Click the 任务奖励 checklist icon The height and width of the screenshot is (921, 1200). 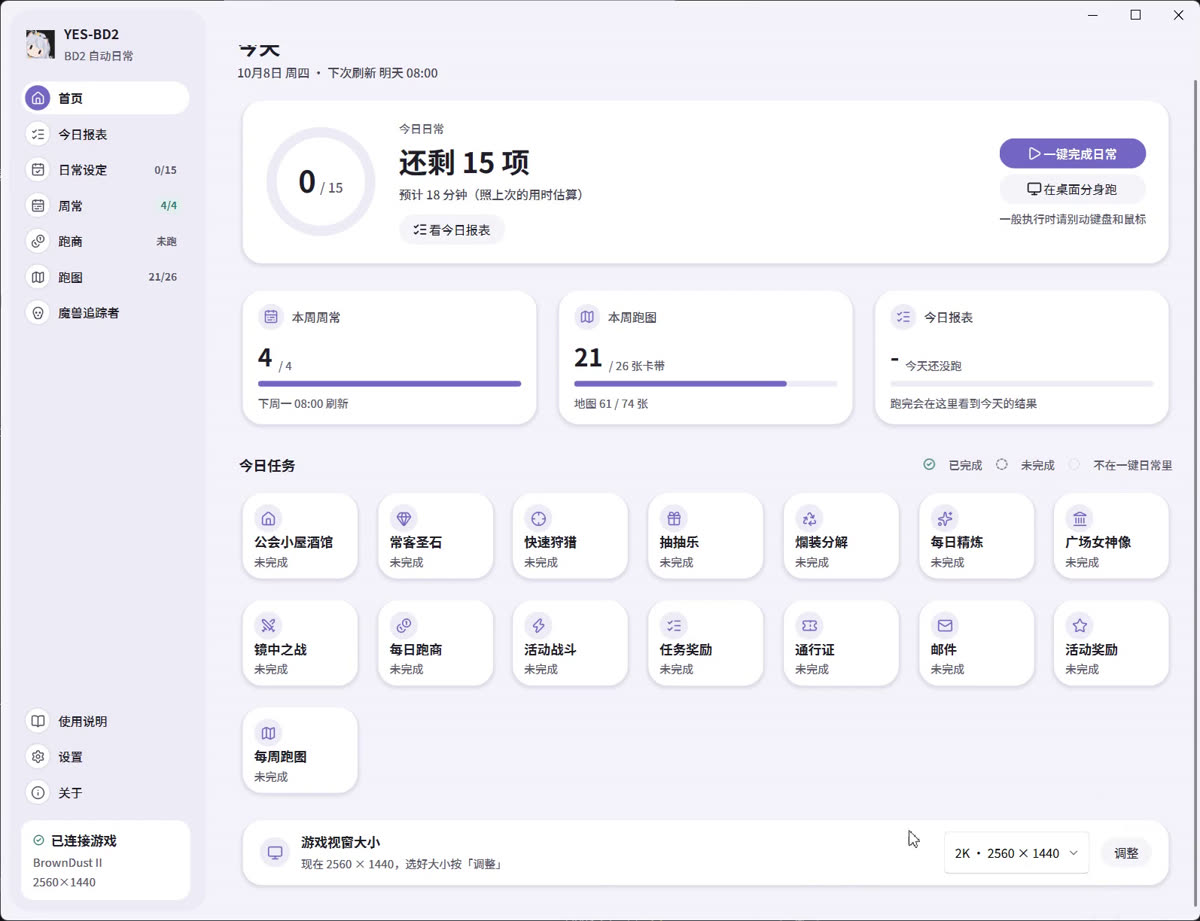coord(674,625)
